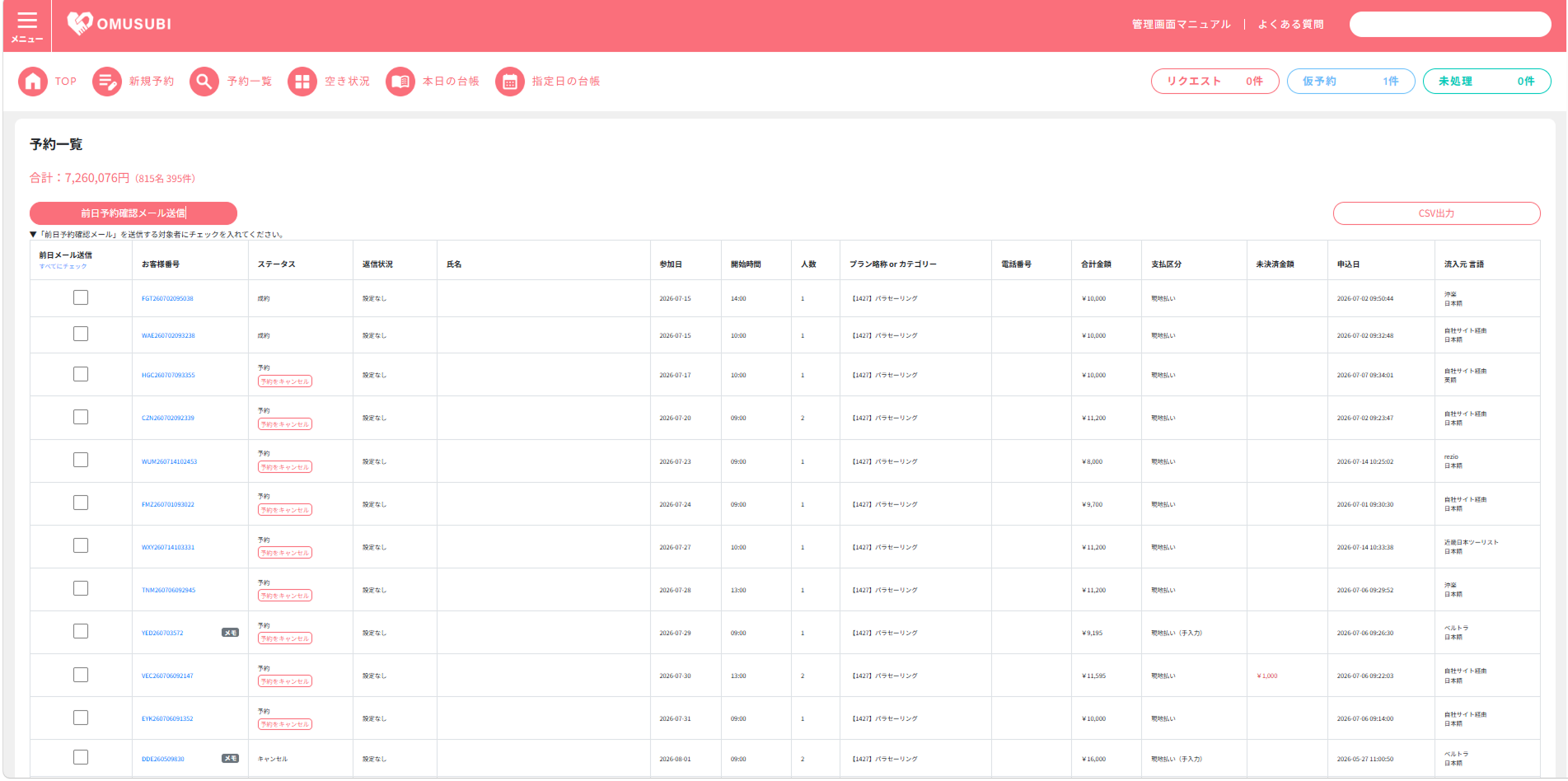Select 予約一覧 menu label
The image size is (1568, 781).
[250, 82]
